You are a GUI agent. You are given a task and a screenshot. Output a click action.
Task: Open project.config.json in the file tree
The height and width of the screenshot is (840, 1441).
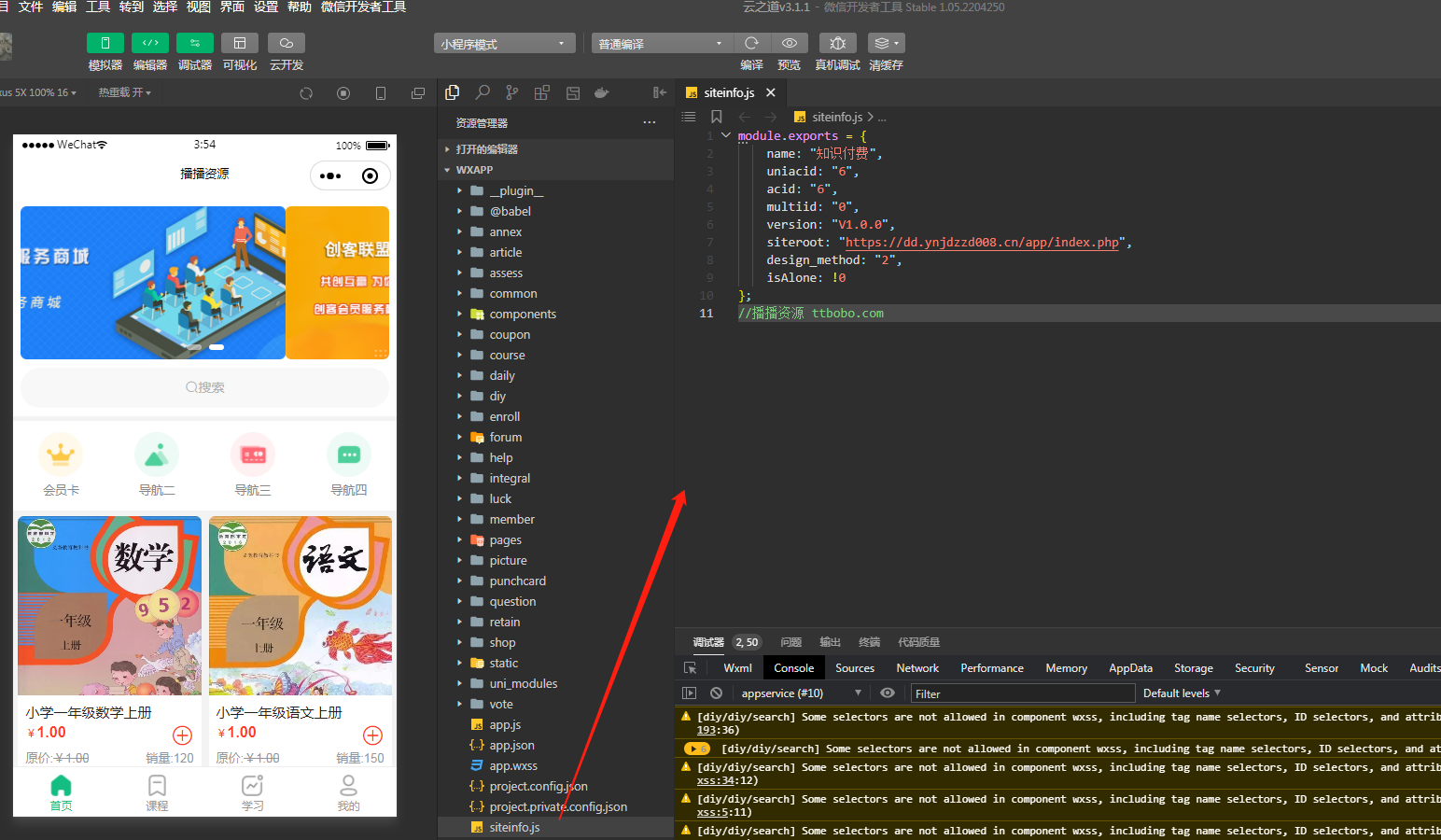[x=555, y=786]
